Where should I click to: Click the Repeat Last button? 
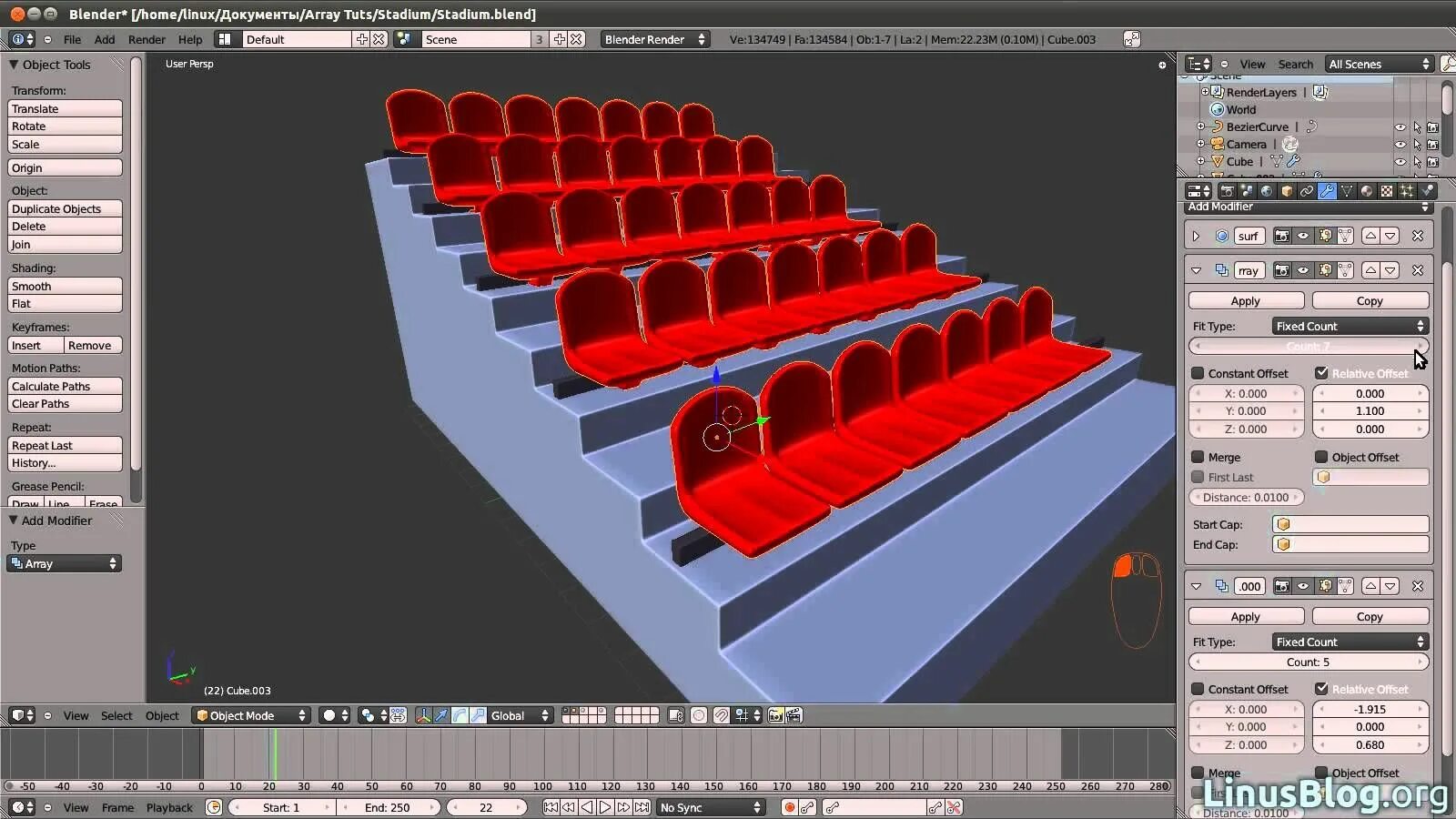pyautogui.click(x=65, y=445)
